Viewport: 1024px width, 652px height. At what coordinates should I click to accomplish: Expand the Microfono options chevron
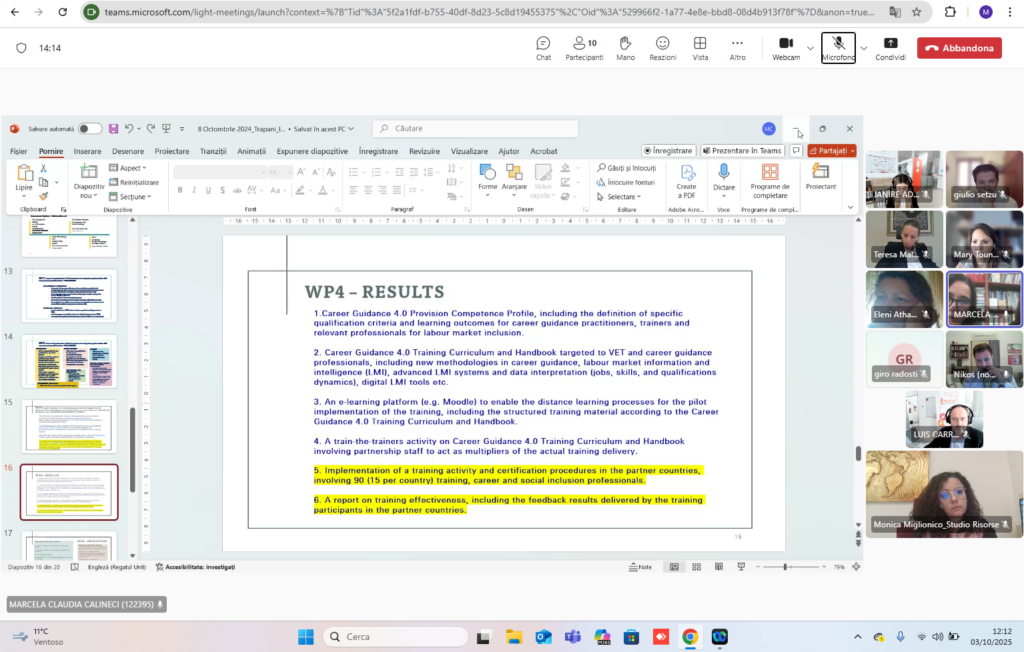pyautogui.click(x=864, y=48)
